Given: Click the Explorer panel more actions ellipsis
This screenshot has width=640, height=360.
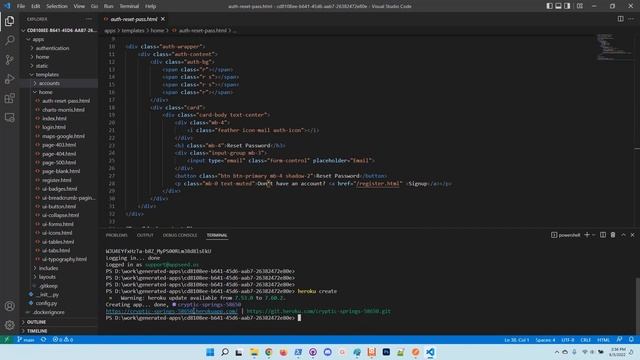Looking at the screenshot, I should pyautogui.click(x=89, y=19).
